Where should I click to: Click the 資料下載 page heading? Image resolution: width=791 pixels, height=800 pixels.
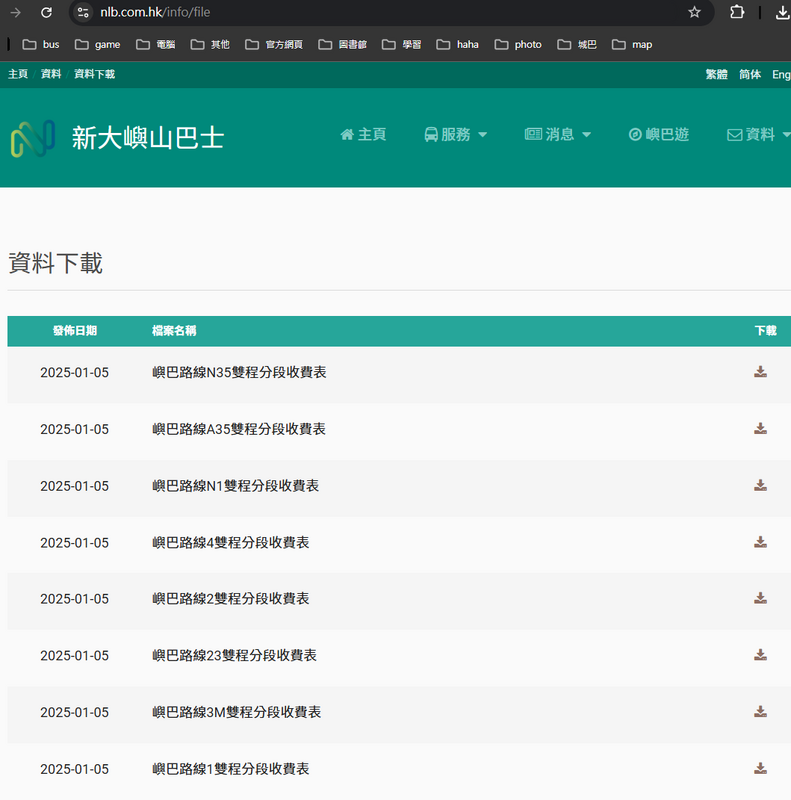pyautogui.click(x=56, y=263)
